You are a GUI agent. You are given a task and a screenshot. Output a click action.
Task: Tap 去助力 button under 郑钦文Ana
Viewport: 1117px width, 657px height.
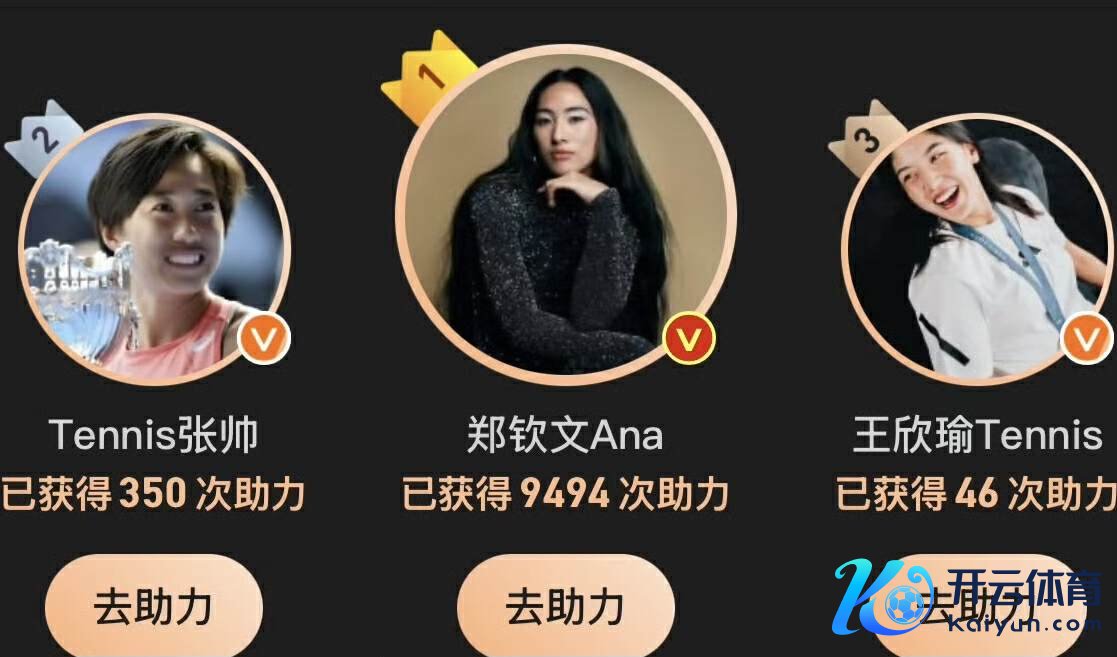point(566,608)
